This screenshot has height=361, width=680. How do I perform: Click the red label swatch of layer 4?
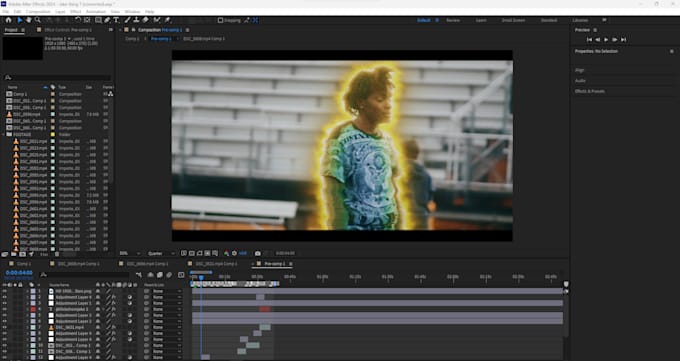(x=33, y=309)
